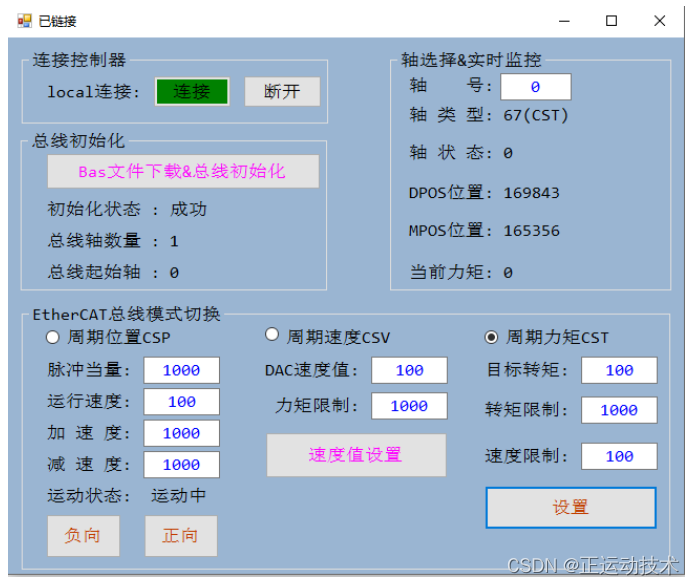The image size is (695, 585).
Task: Click the 轴号 input field
Action: [x=536, y=87]
